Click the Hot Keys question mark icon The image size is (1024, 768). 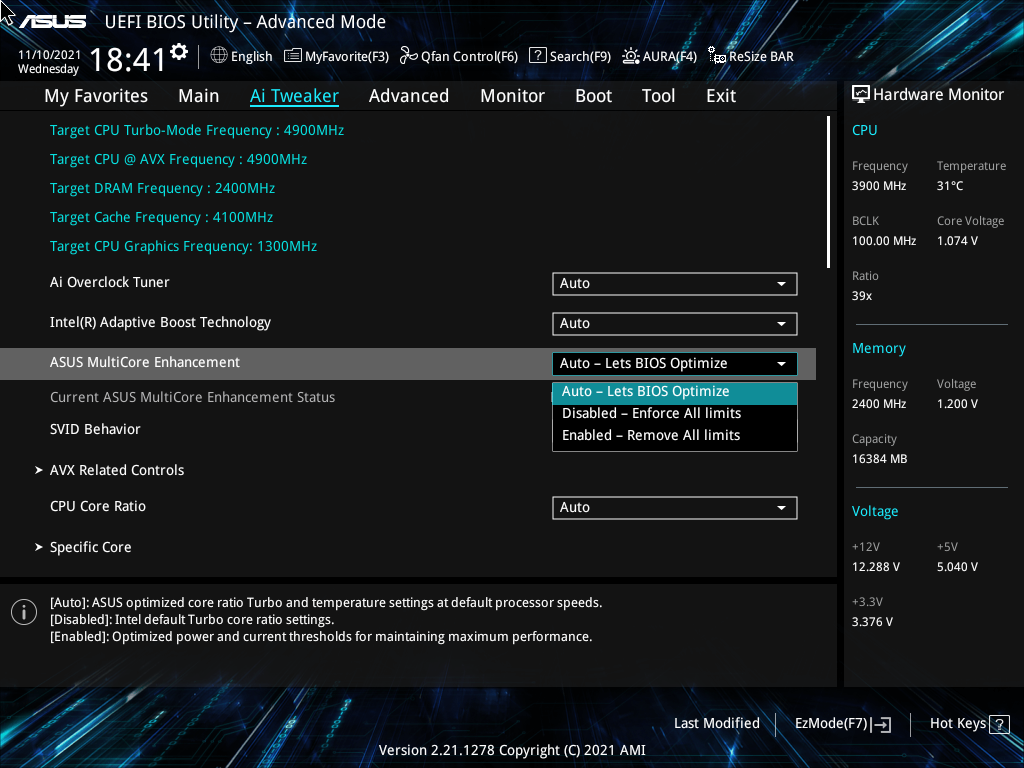coord(999,724)
